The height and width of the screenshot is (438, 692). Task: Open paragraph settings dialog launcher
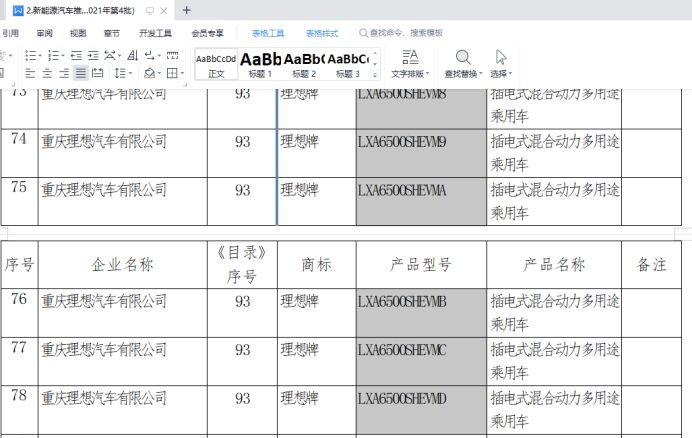185,84
